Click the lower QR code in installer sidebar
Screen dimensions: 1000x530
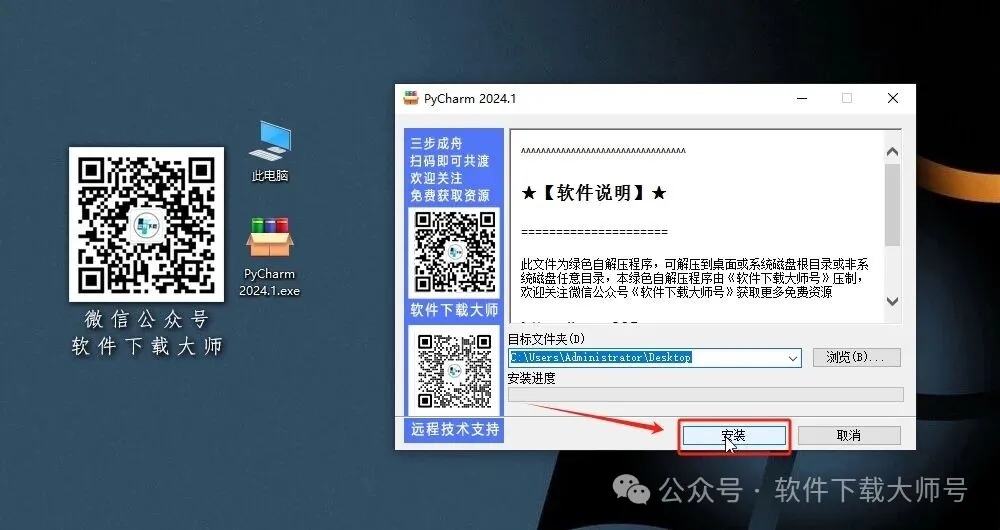coord(455,371)
